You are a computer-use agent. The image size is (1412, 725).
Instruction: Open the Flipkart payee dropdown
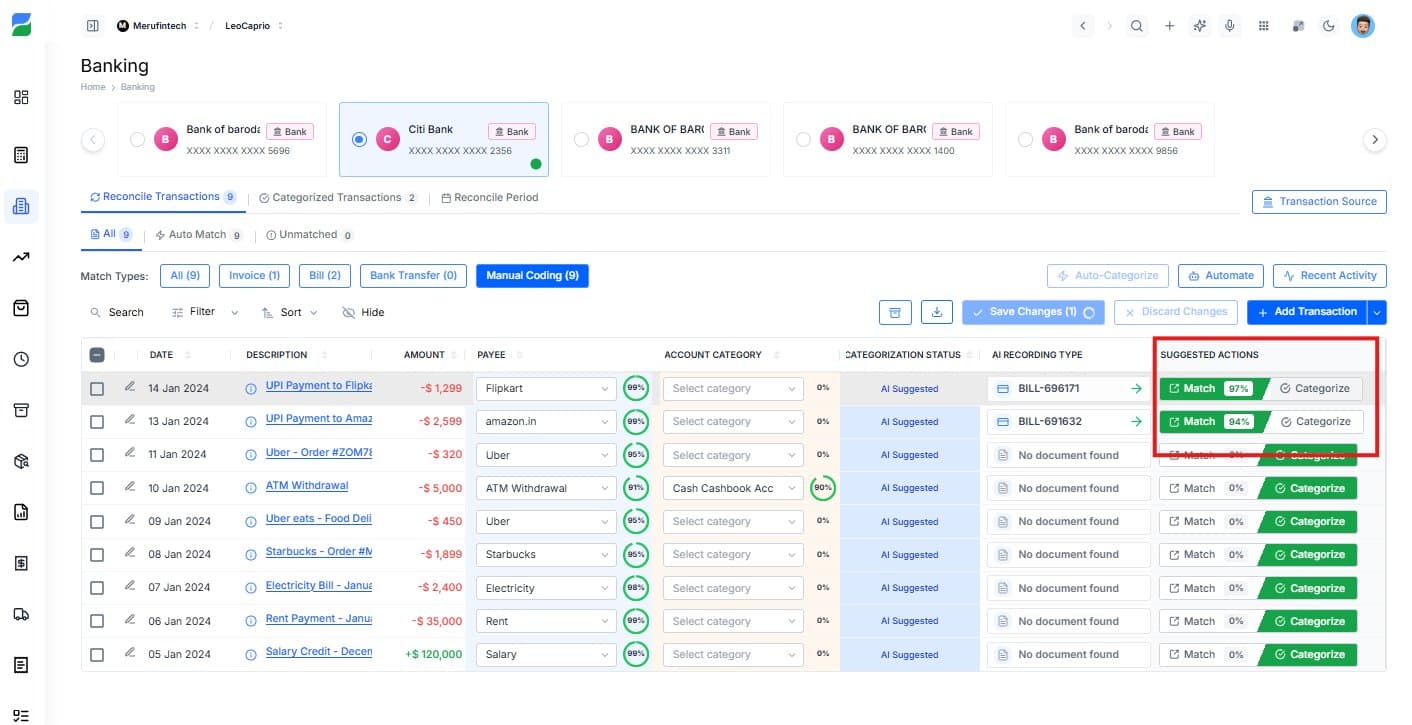pos(545,387)
